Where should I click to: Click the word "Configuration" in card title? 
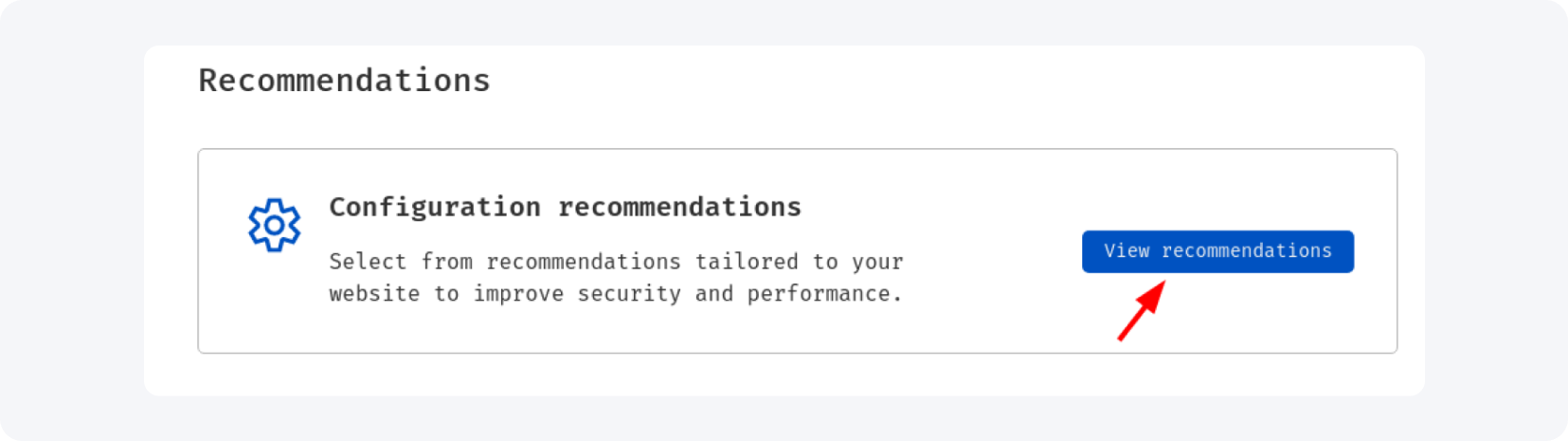tap(435, 207)
